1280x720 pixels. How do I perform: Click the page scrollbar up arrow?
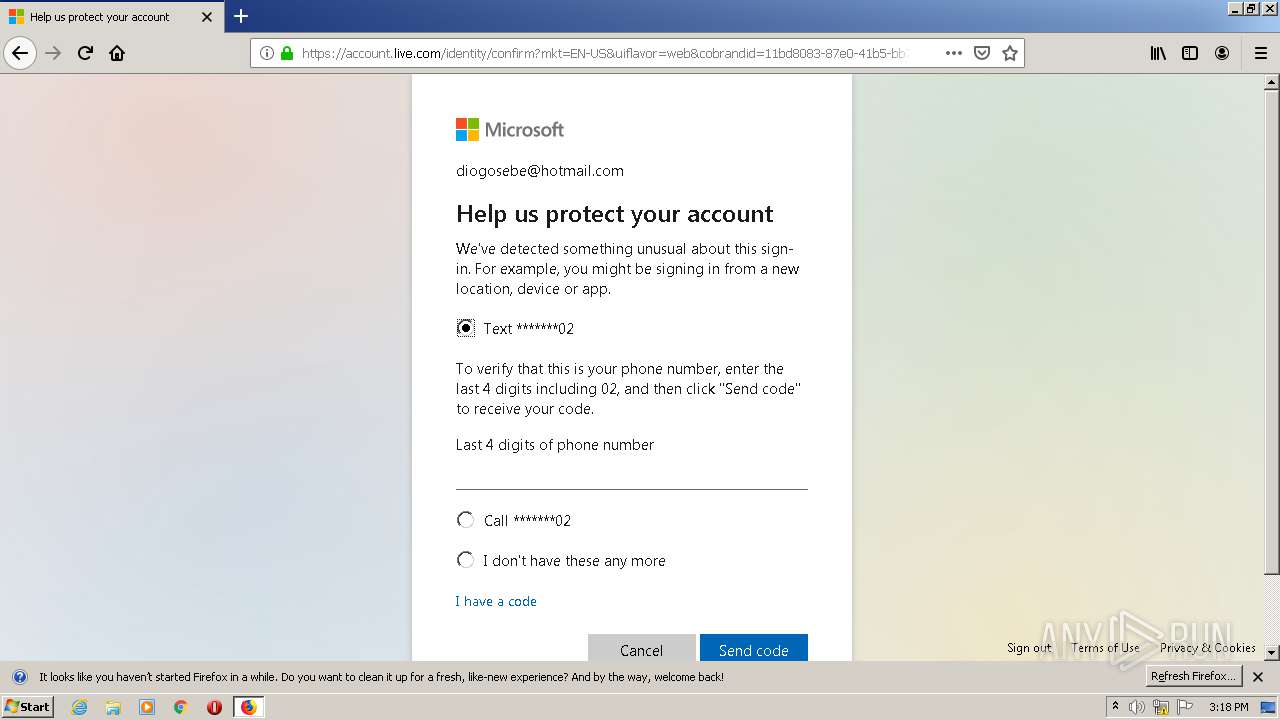pyautogui.click(x=1272, y=82)
